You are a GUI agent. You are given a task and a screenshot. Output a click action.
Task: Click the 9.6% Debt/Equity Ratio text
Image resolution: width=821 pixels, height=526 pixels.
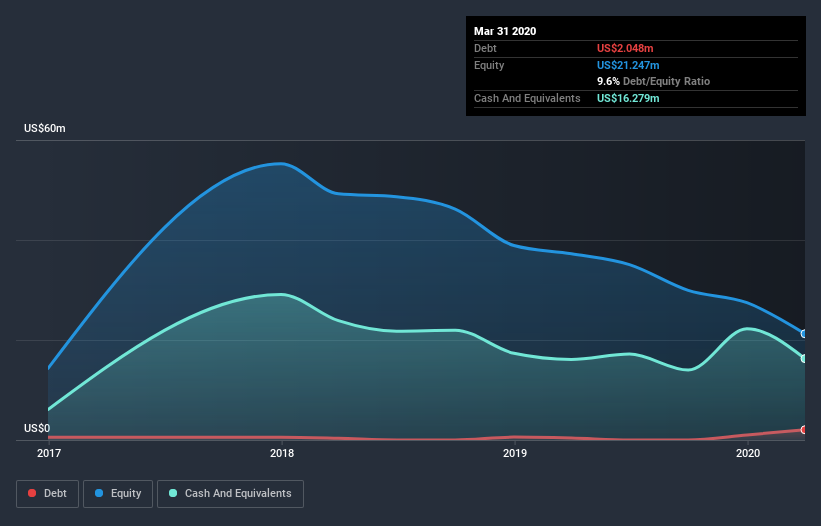(x=653, y=82)
